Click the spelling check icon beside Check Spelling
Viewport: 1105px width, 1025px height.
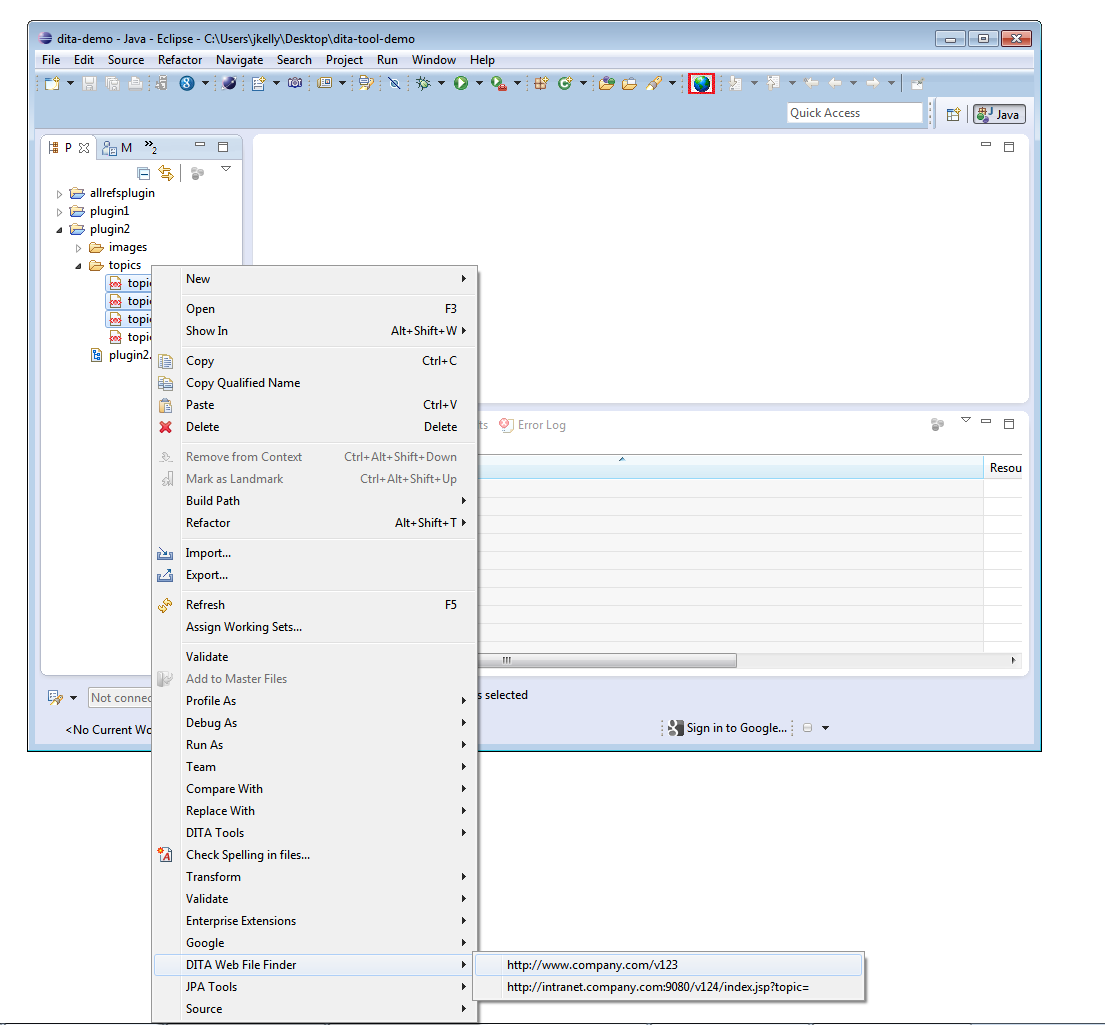click(x=166, y=854)
